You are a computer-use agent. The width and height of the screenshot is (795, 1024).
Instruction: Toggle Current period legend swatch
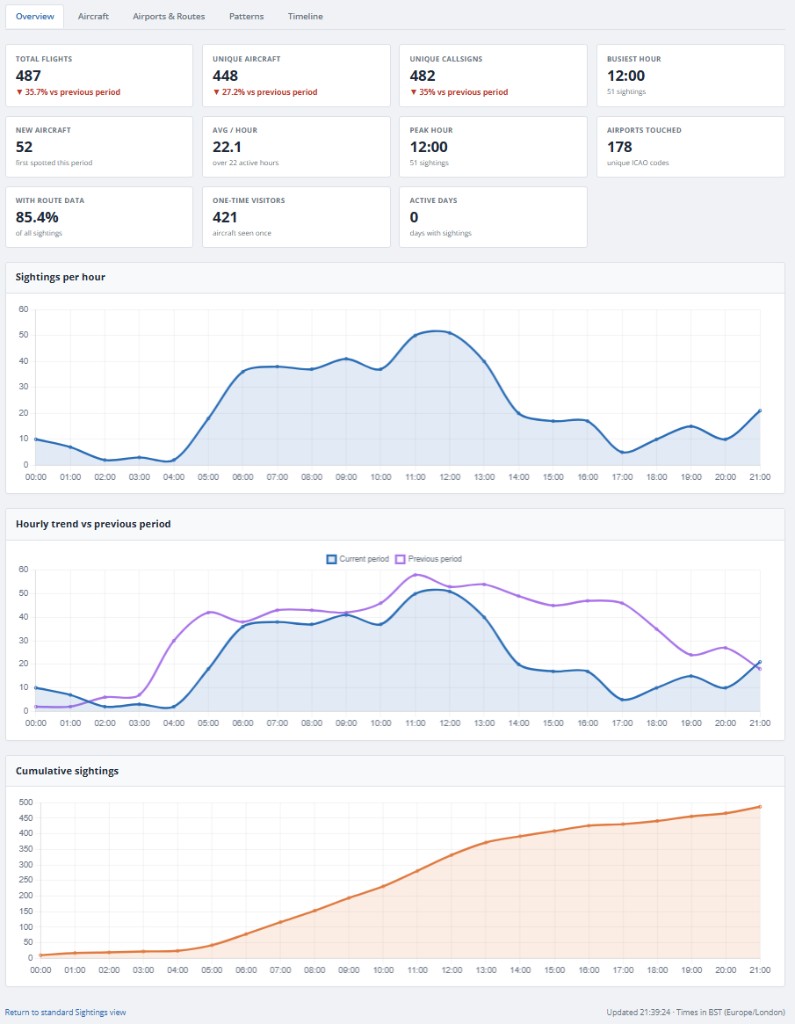(331, 559)
